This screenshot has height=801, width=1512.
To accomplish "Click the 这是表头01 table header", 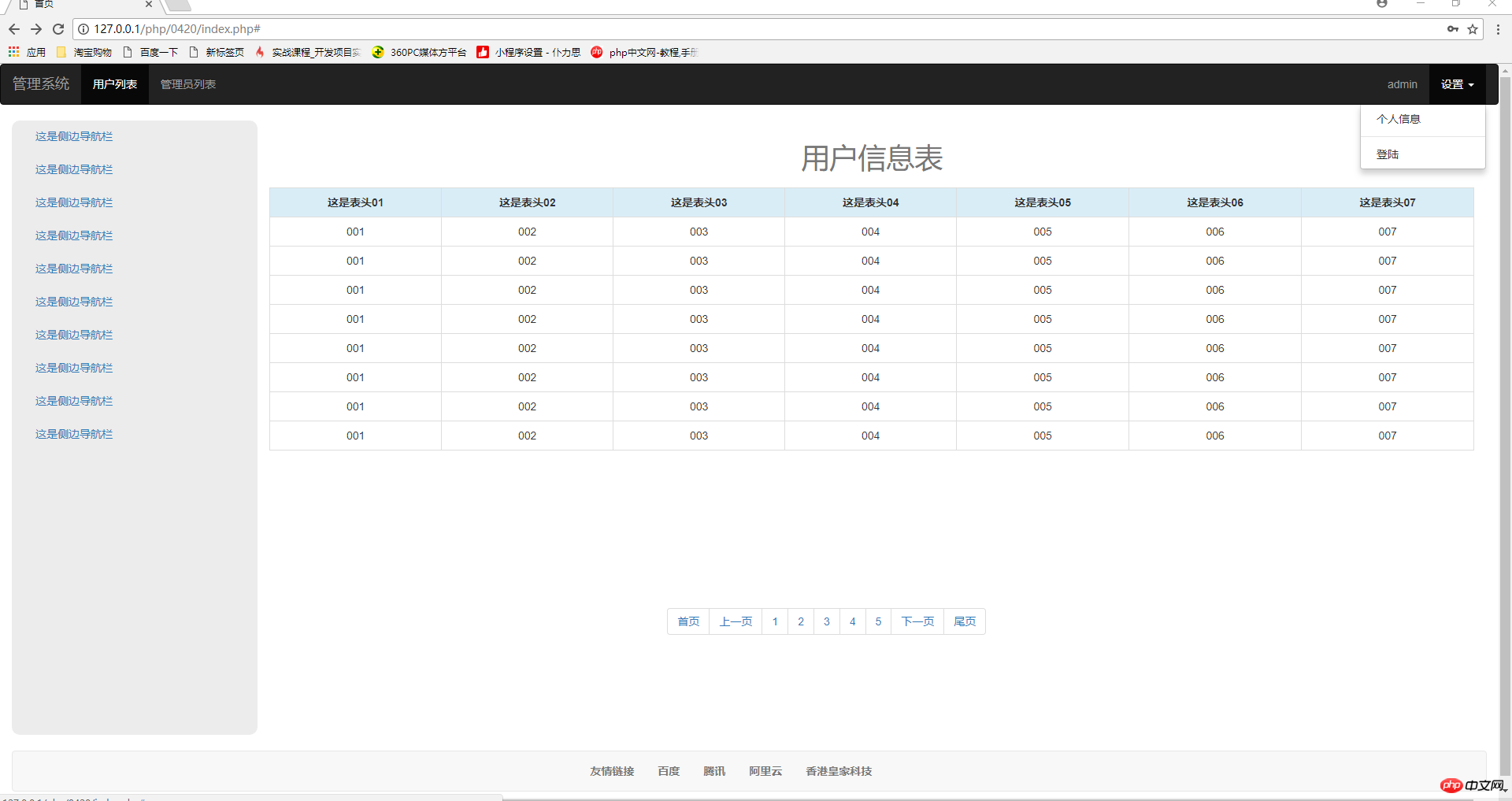I will [355, 202].
